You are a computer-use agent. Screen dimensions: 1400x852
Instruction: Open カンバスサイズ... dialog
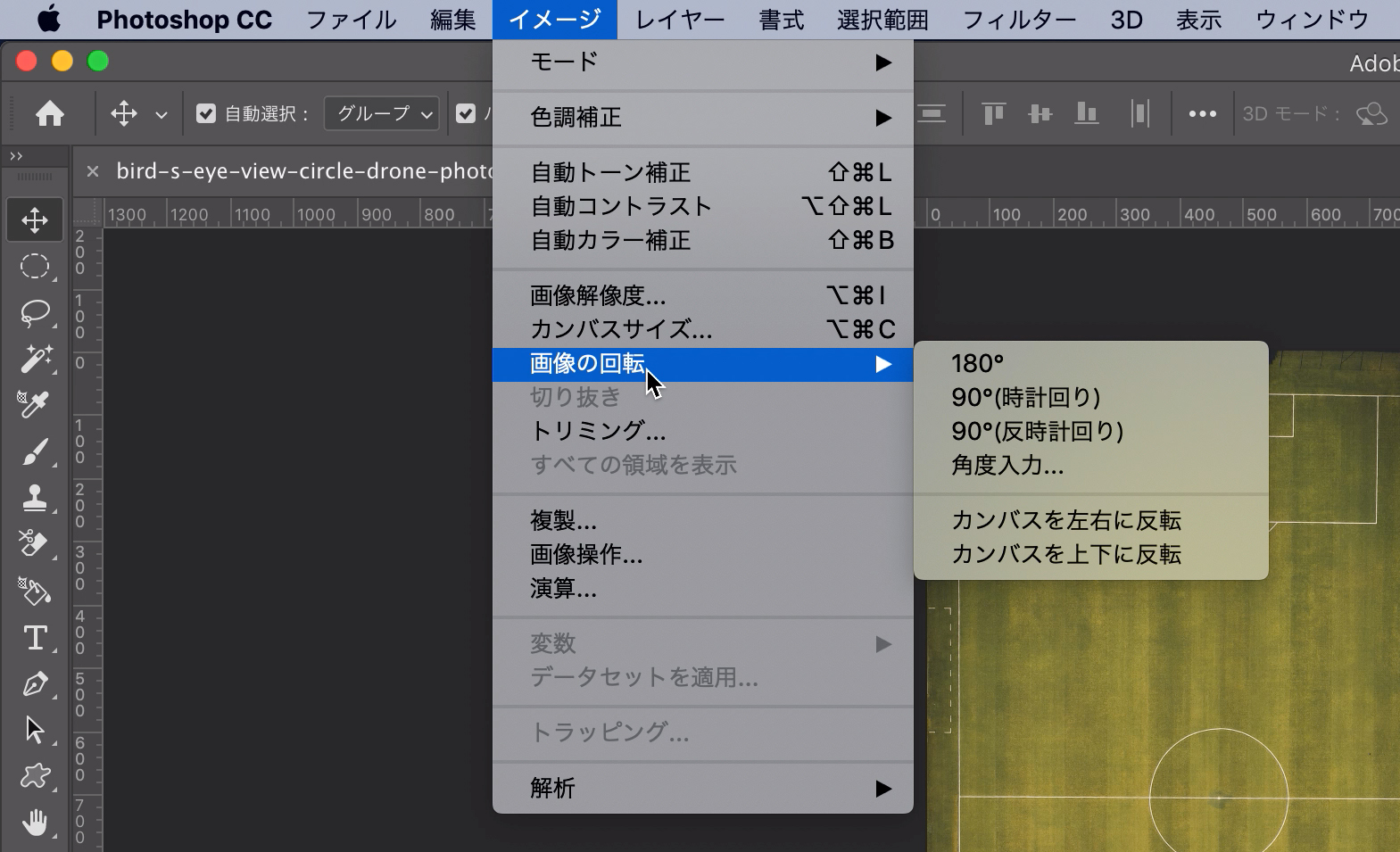[x=703, y=329]
